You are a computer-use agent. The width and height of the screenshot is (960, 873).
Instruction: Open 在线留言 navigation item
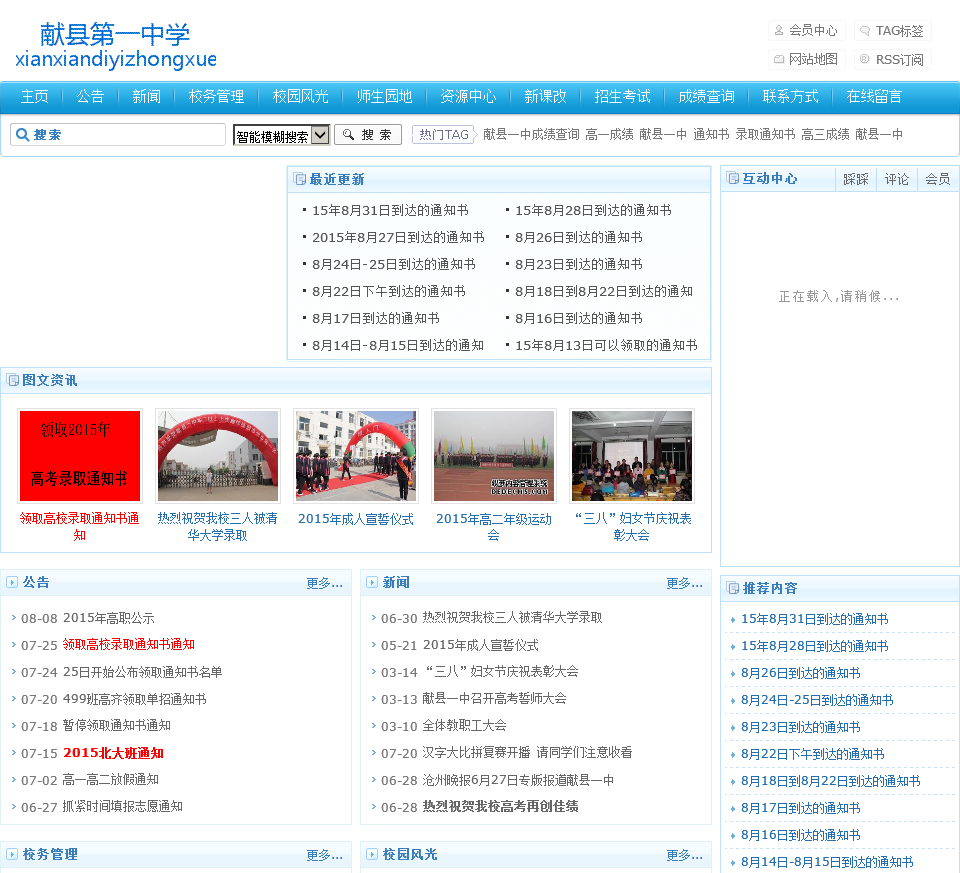874,96
